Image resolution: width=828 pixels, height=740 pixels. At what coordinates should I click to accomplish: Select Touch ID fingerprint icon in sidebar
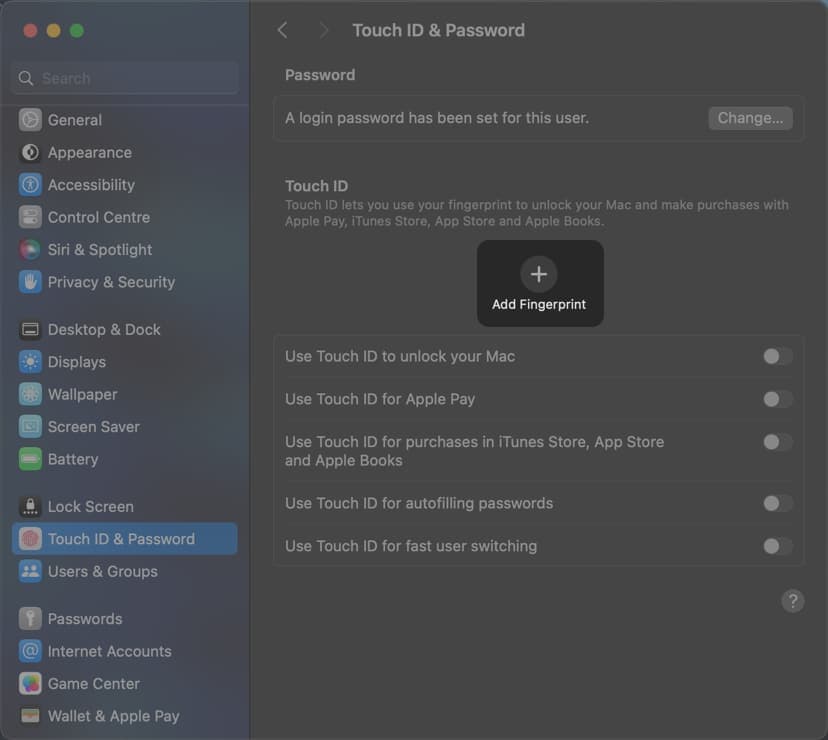coord(30,539)
